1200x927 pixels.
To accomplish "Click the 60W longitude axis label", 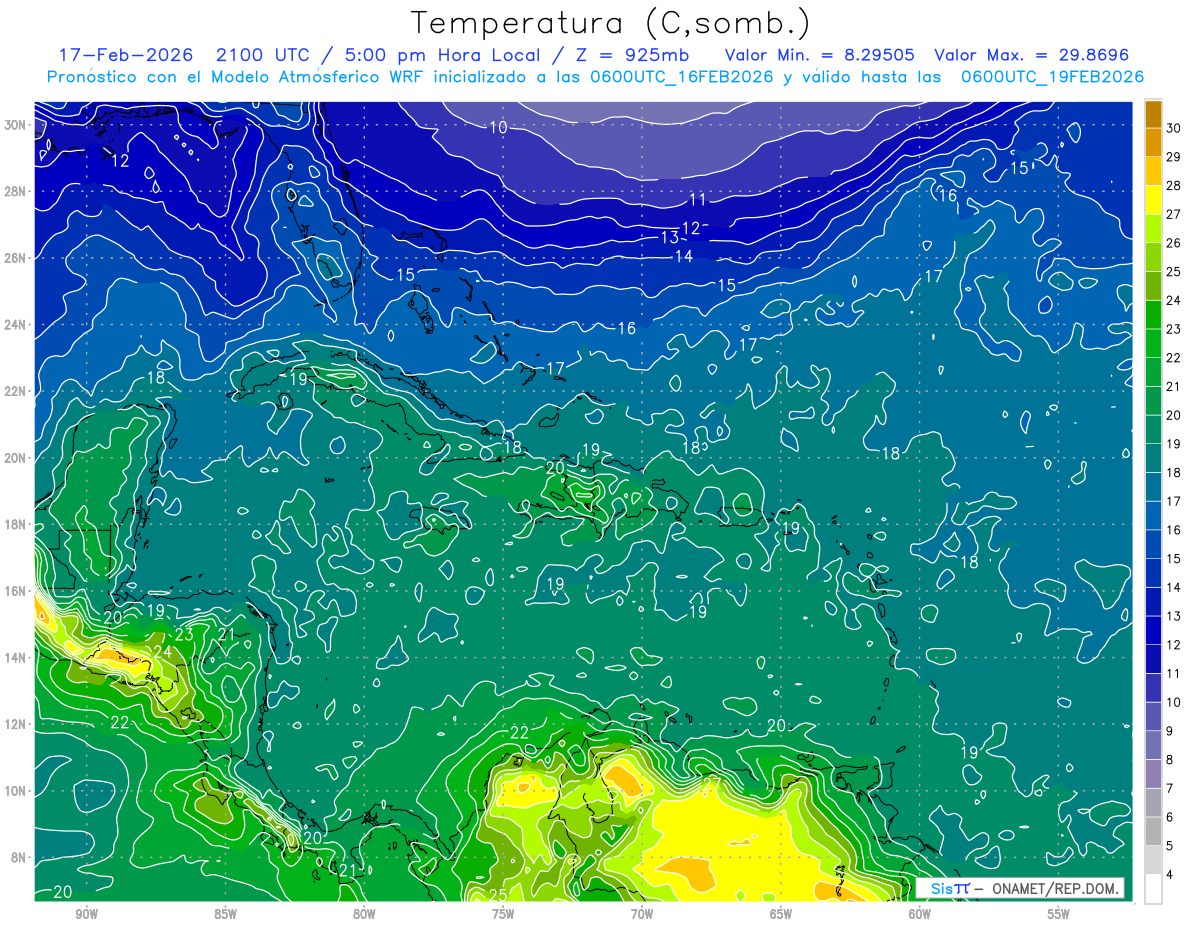I will pos(920,914).
